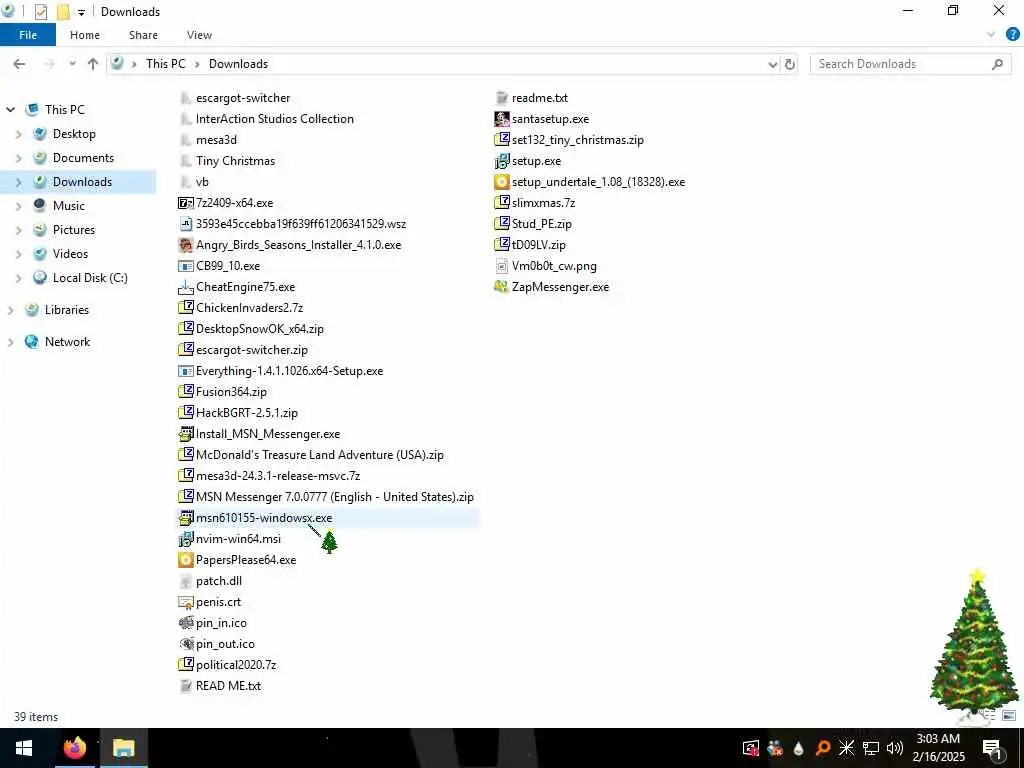Click the ChickenInvaders2.7z archive icon
1024x768 pixels.
[x=186, y=308]
